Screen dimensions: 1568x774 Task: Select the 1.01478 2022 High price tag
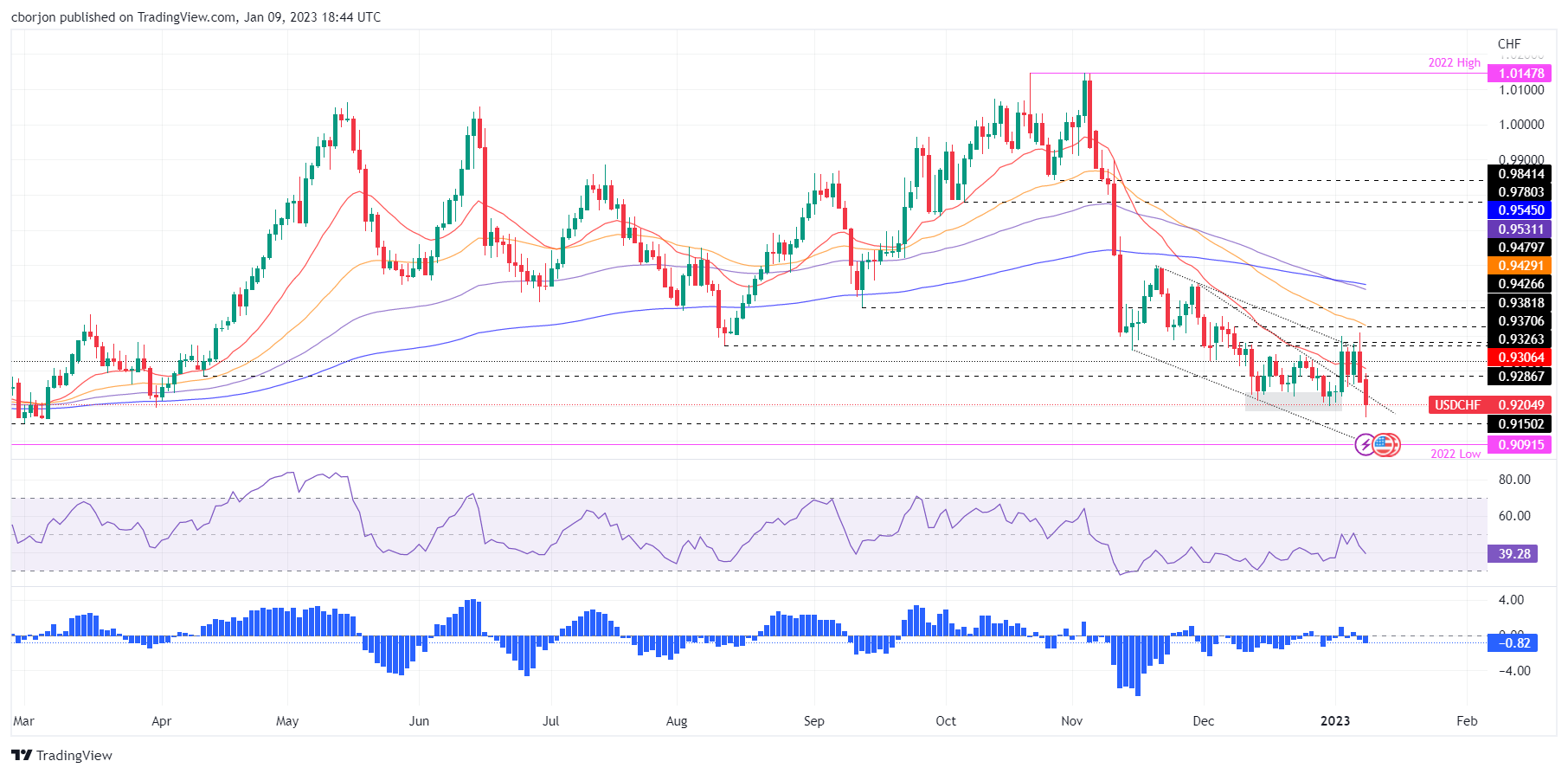[1520, 74]
